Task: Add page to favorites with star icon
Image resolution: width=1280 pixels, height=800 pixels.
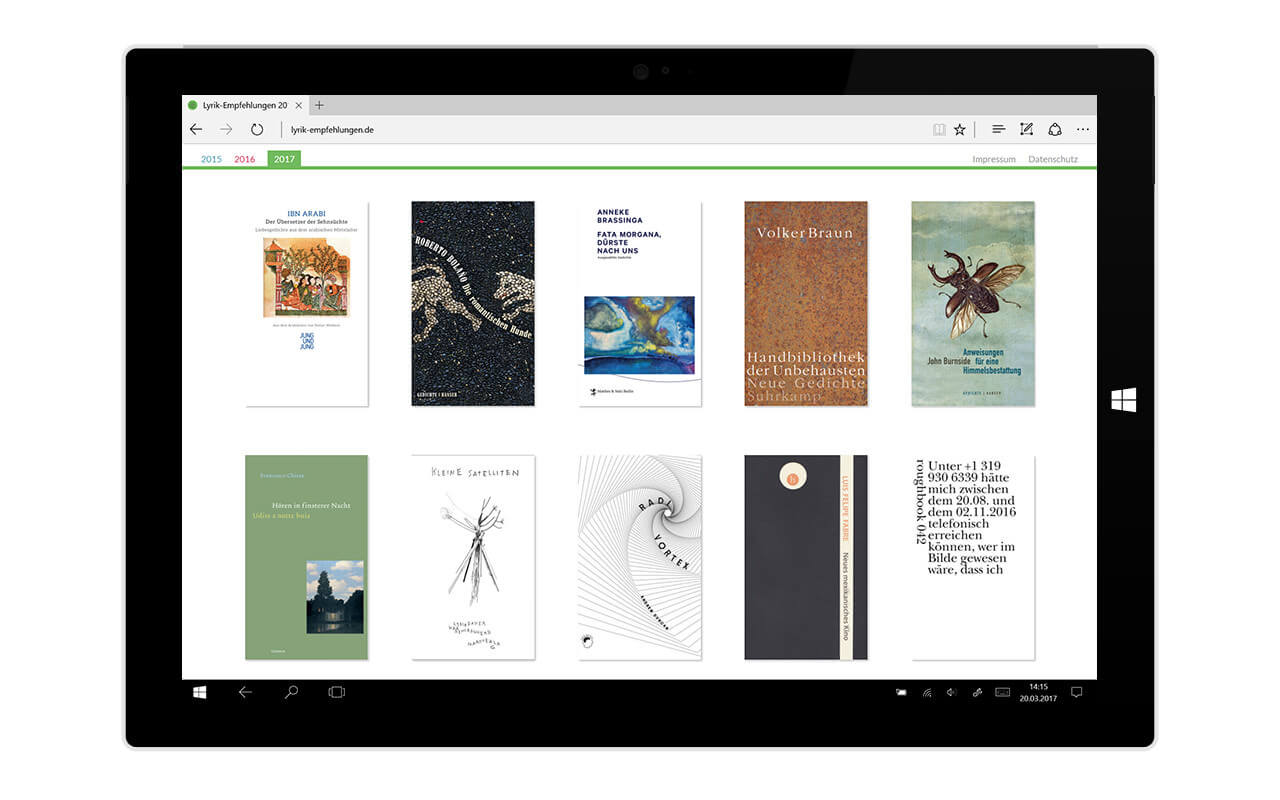Action: pyautogui.click(x=960, y=129)
